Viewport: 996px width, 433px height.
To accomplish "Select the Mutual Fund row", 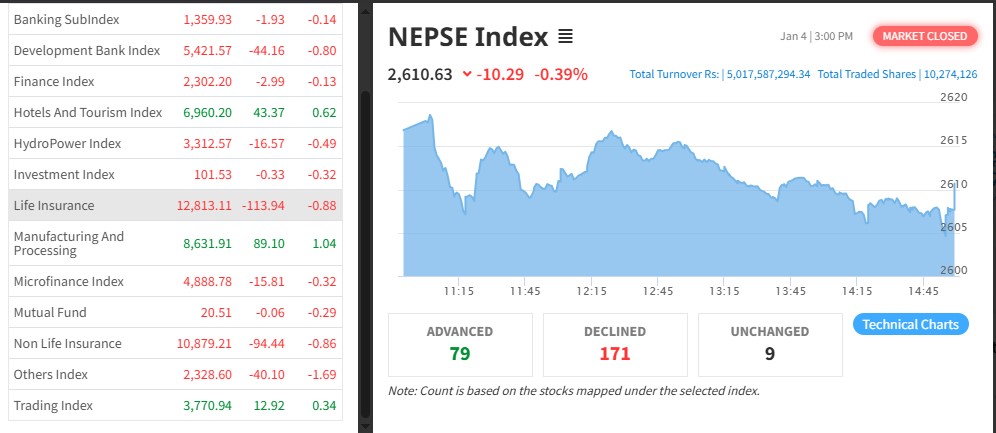I will (x=175, y=312).
